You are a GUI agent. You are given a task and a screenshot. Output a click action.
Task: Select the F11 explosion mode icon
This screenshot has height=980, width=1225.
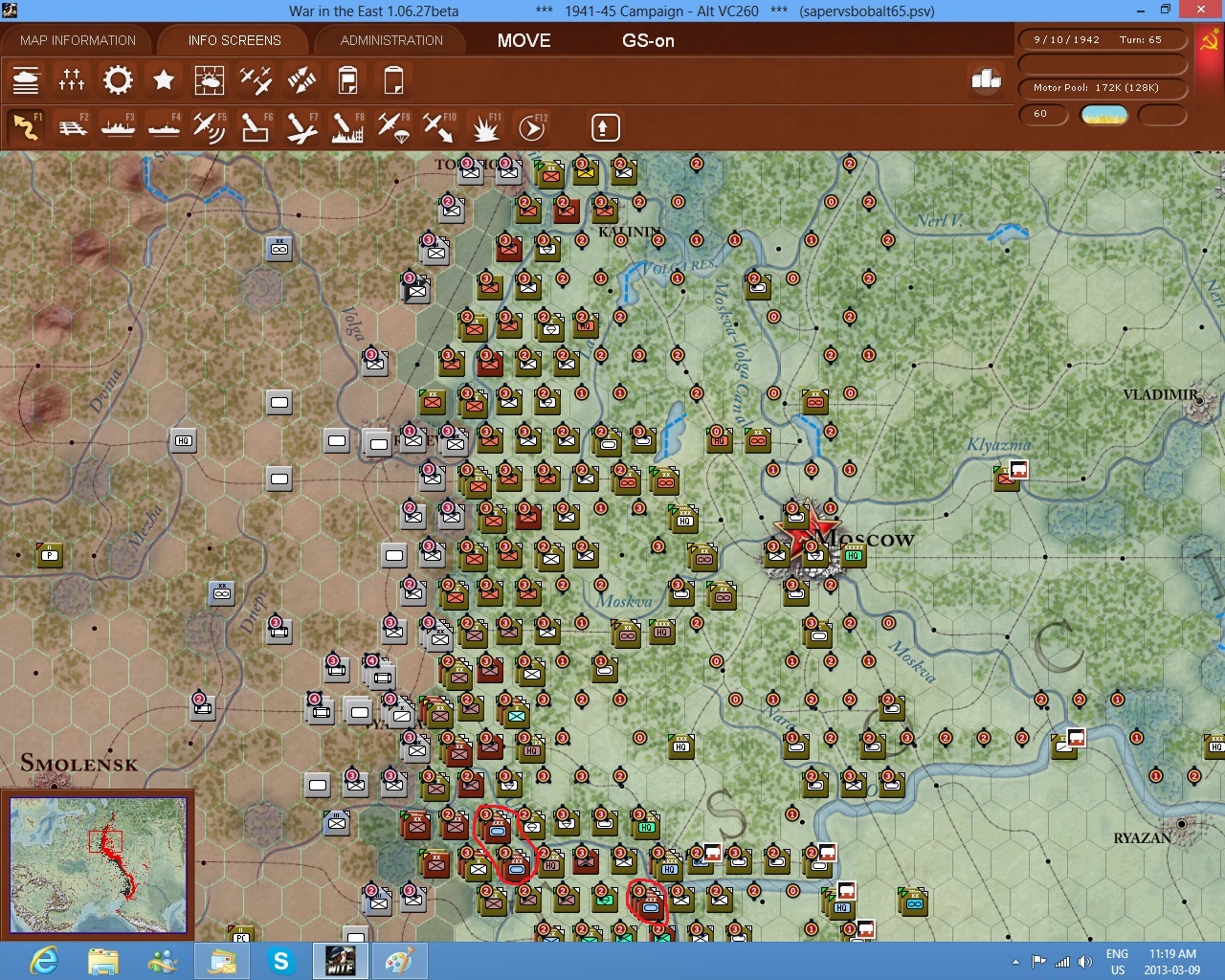[x=485, y=127]
